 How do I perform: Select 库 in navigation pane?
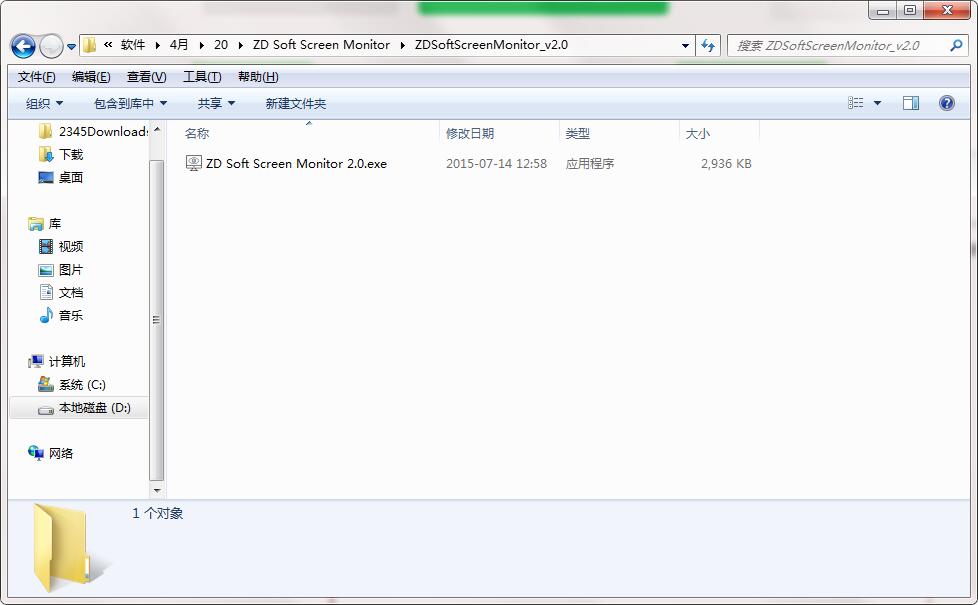(44, 223)
